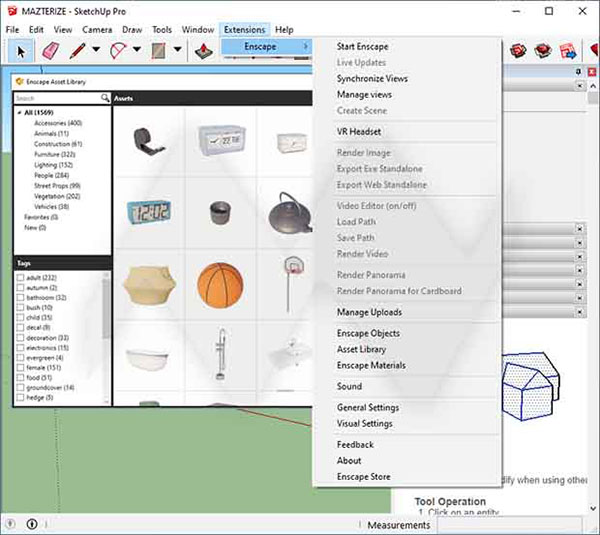600x535 pixels.
Task: Pick the kettle asset thumbnail
Action: pyautogui.click(x=290, y=213)
